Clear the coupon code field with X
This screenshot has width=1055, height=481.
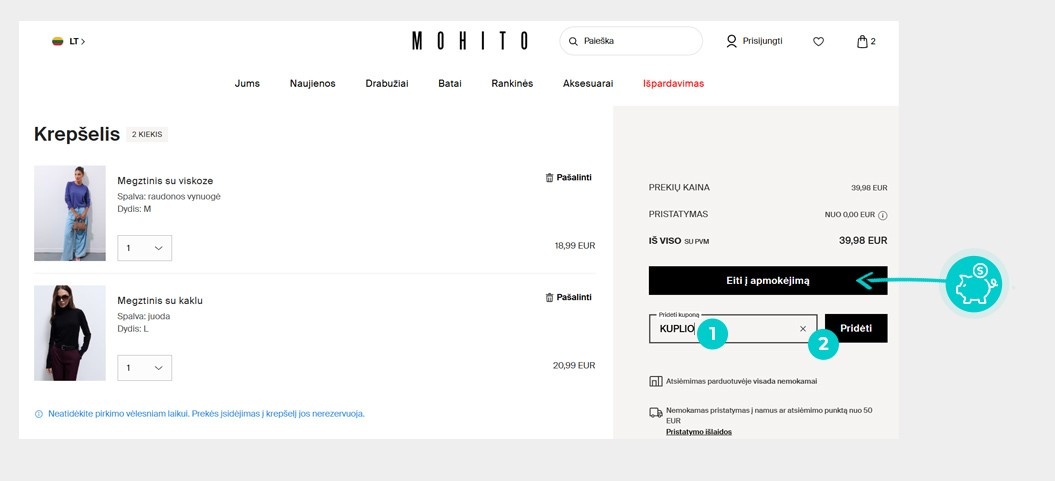[x=802, y=329]
